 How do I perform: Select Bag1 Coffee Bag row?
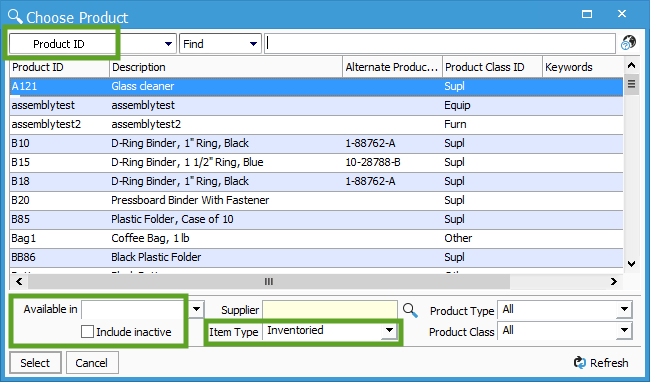click(x=316, y=239)
